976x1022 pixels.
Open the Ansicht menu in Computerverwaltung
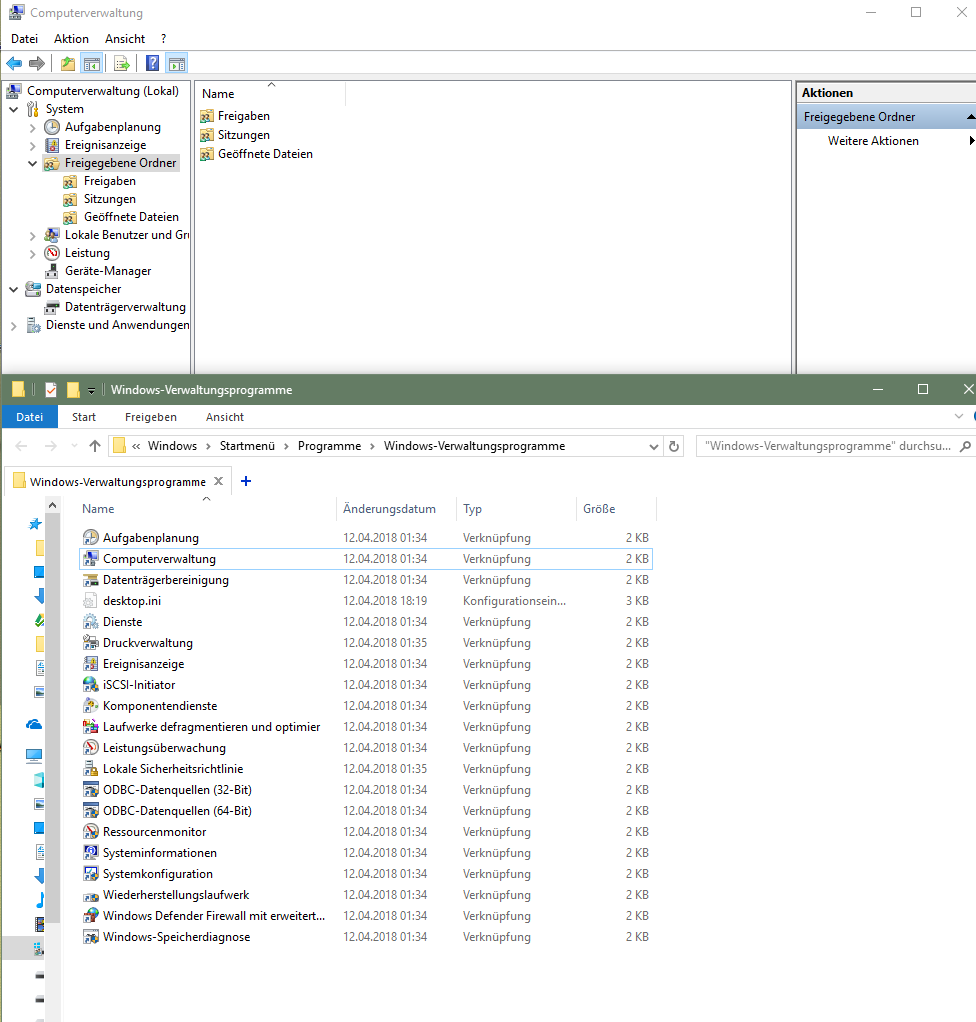pos(125,39)
